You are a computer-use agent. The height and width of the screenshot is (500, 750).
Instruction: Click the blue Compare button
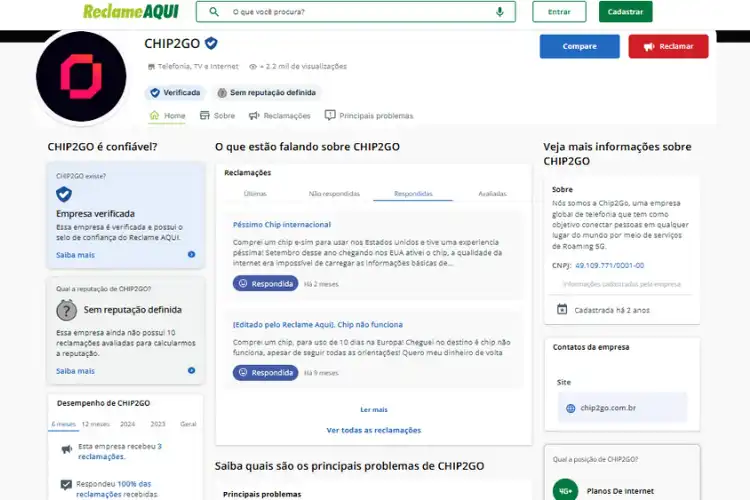pos(579,46)
